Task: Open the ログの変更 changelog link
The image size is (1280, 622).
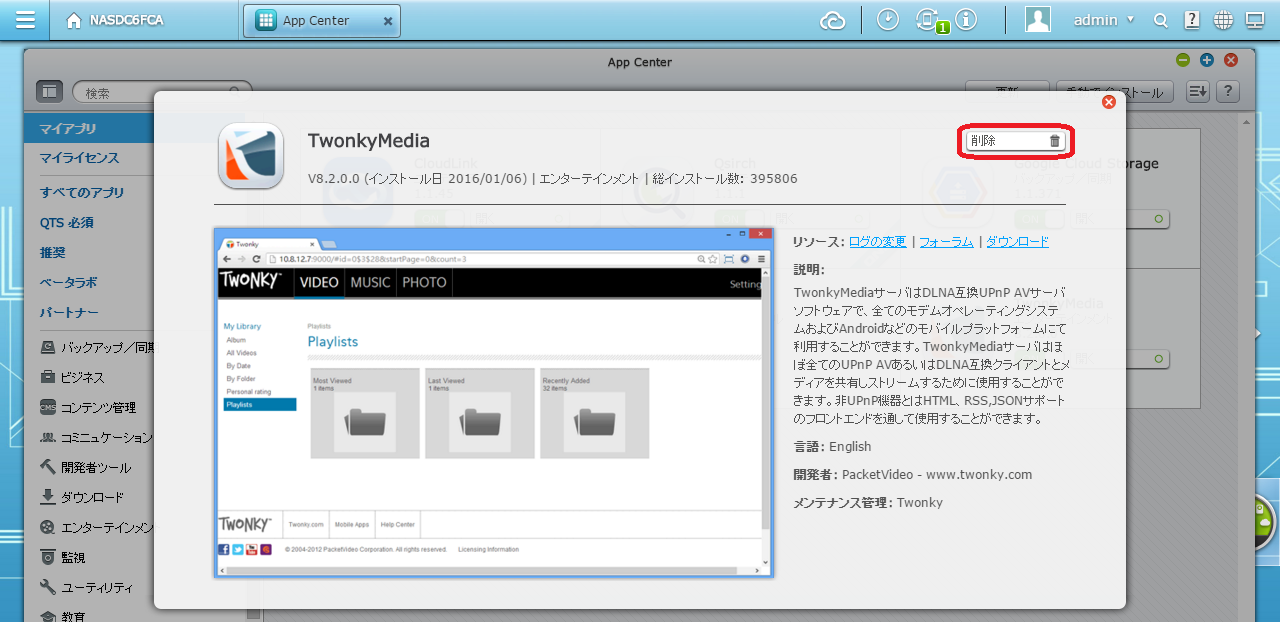Action: coord(878,241)
